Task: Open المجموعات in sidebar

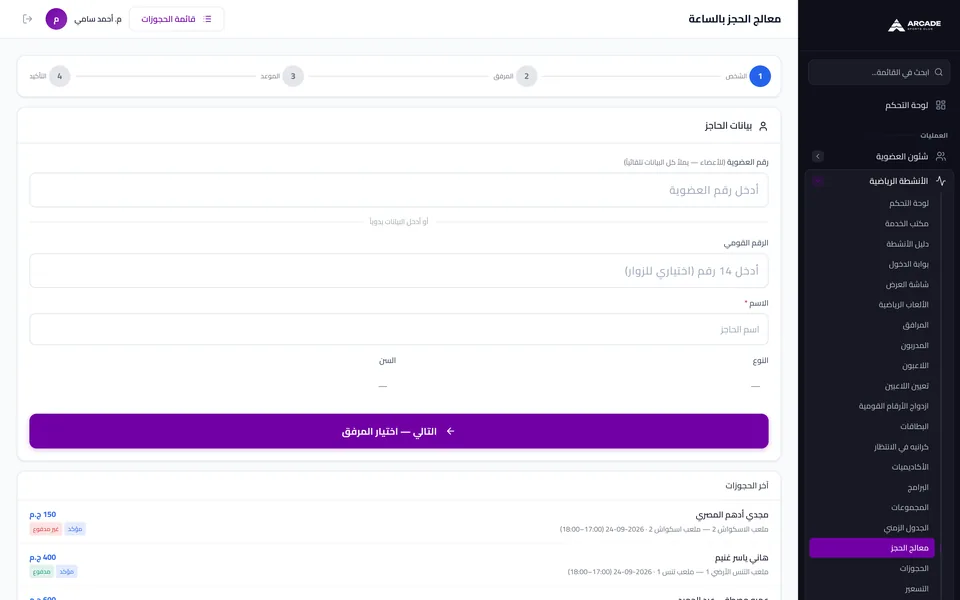Action: click(x=910, y=508)
